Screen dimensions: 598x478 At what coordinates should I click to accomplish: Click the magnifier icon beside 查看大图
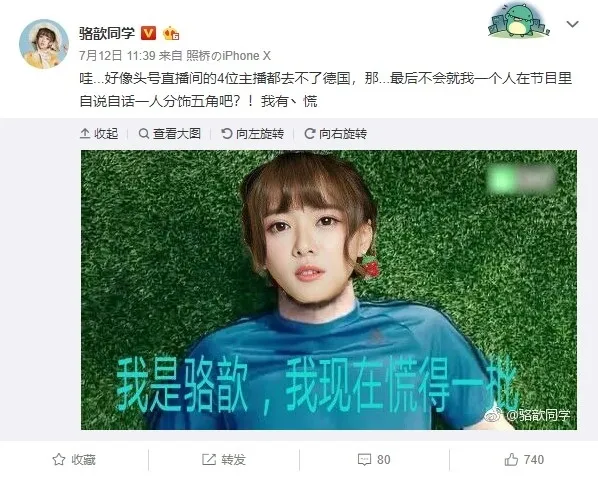144,134
